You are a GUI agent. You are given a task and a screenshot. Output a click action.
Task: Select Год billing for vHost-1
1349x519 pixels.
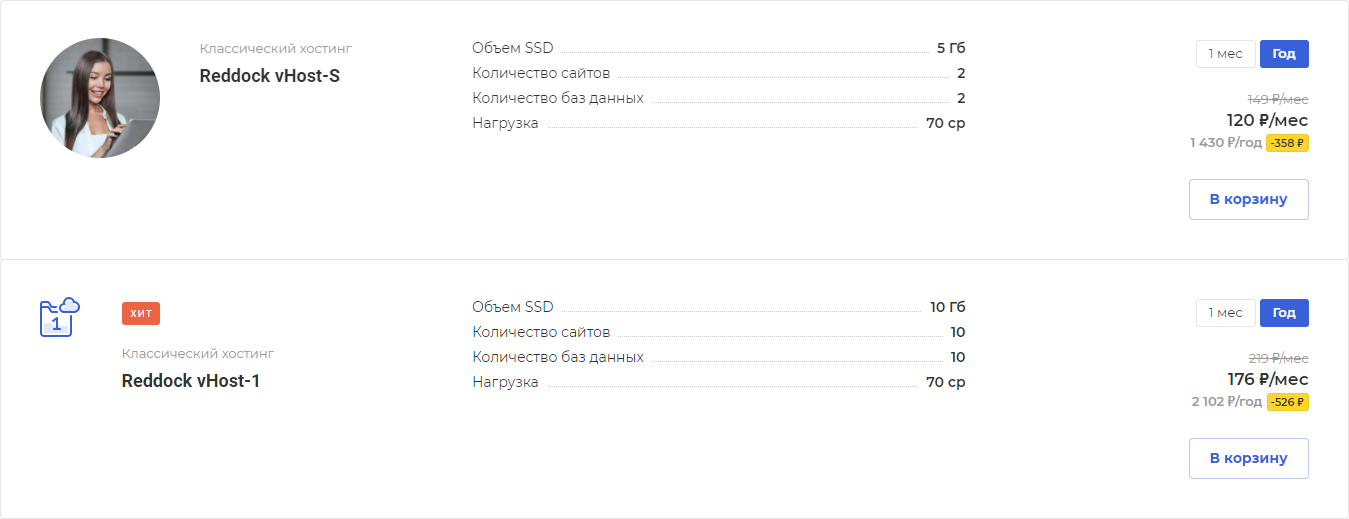click(1284, 313)
